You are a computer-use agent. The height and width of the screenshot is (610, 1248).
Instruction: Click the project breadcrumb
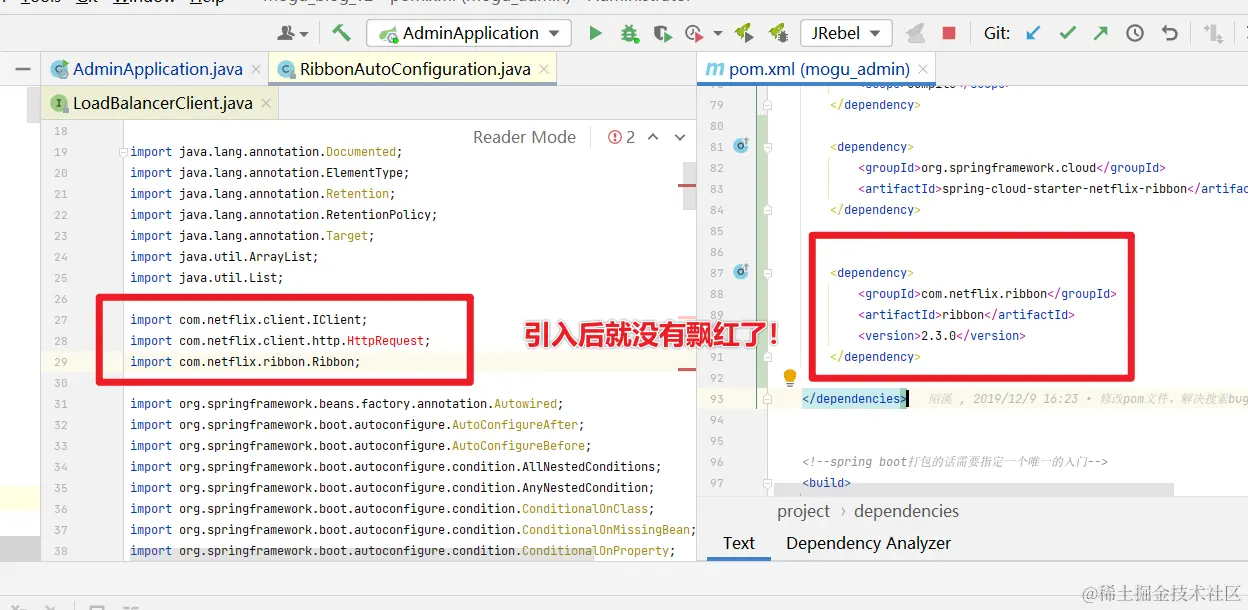point(803,511)
